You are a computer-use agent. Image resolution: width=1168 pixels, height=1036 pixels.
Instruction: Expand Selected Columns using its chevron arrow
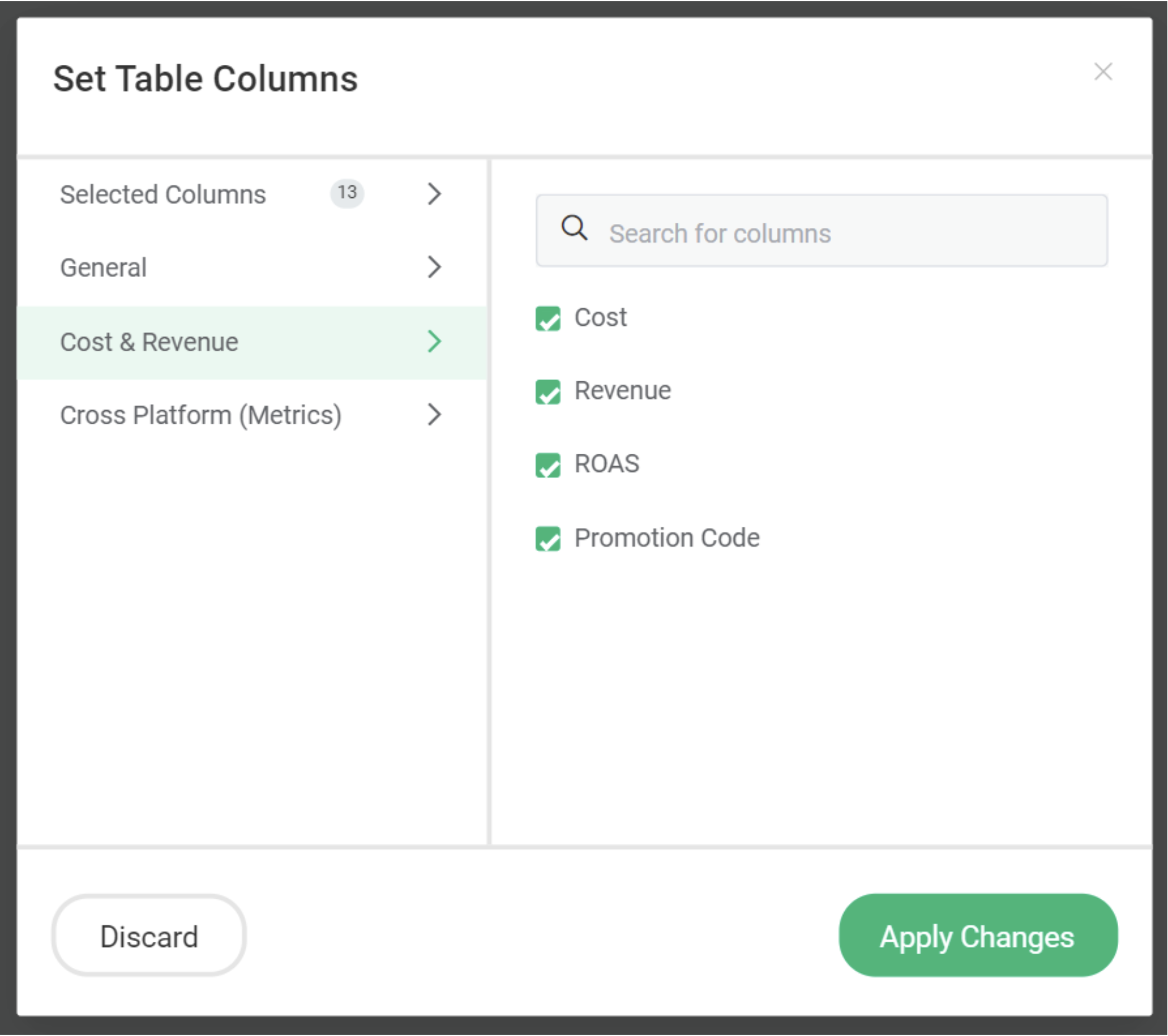434,194
